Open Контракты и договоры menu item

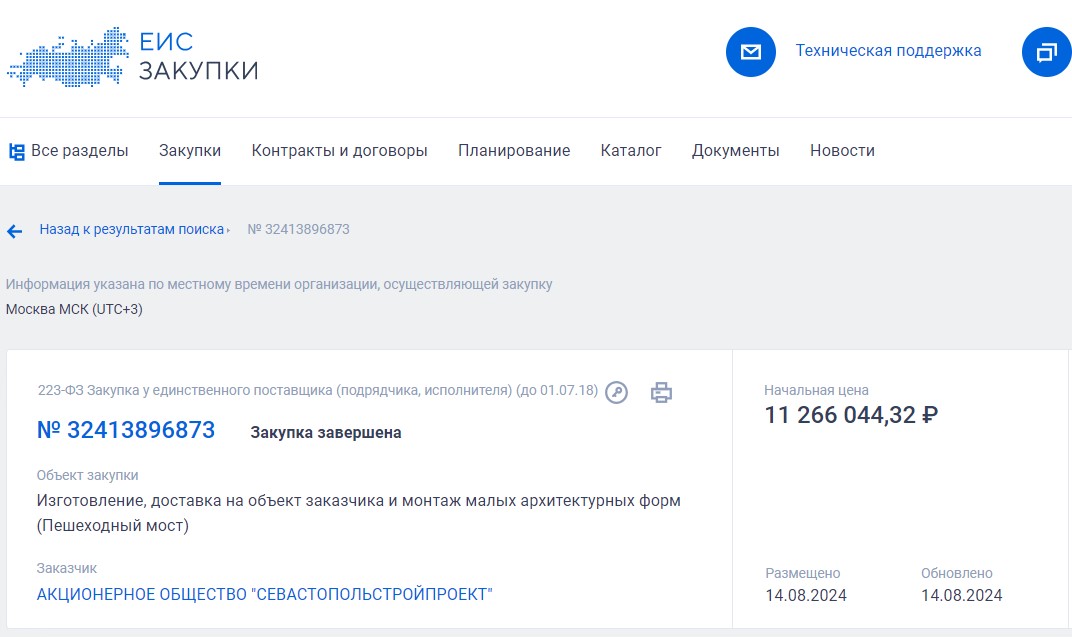pyautogui.click(x=339, y=150)
